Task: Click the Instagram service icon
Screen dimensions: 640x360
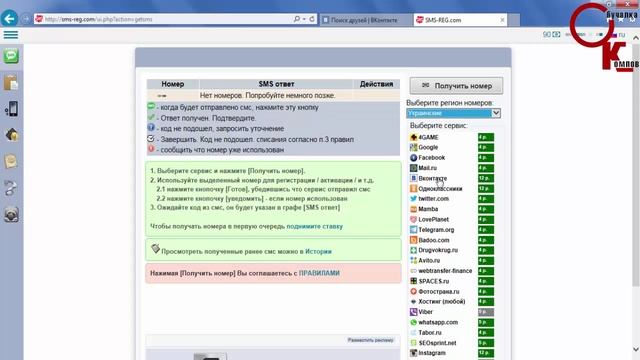Action: pyautogui.click(x=413, y=353)
